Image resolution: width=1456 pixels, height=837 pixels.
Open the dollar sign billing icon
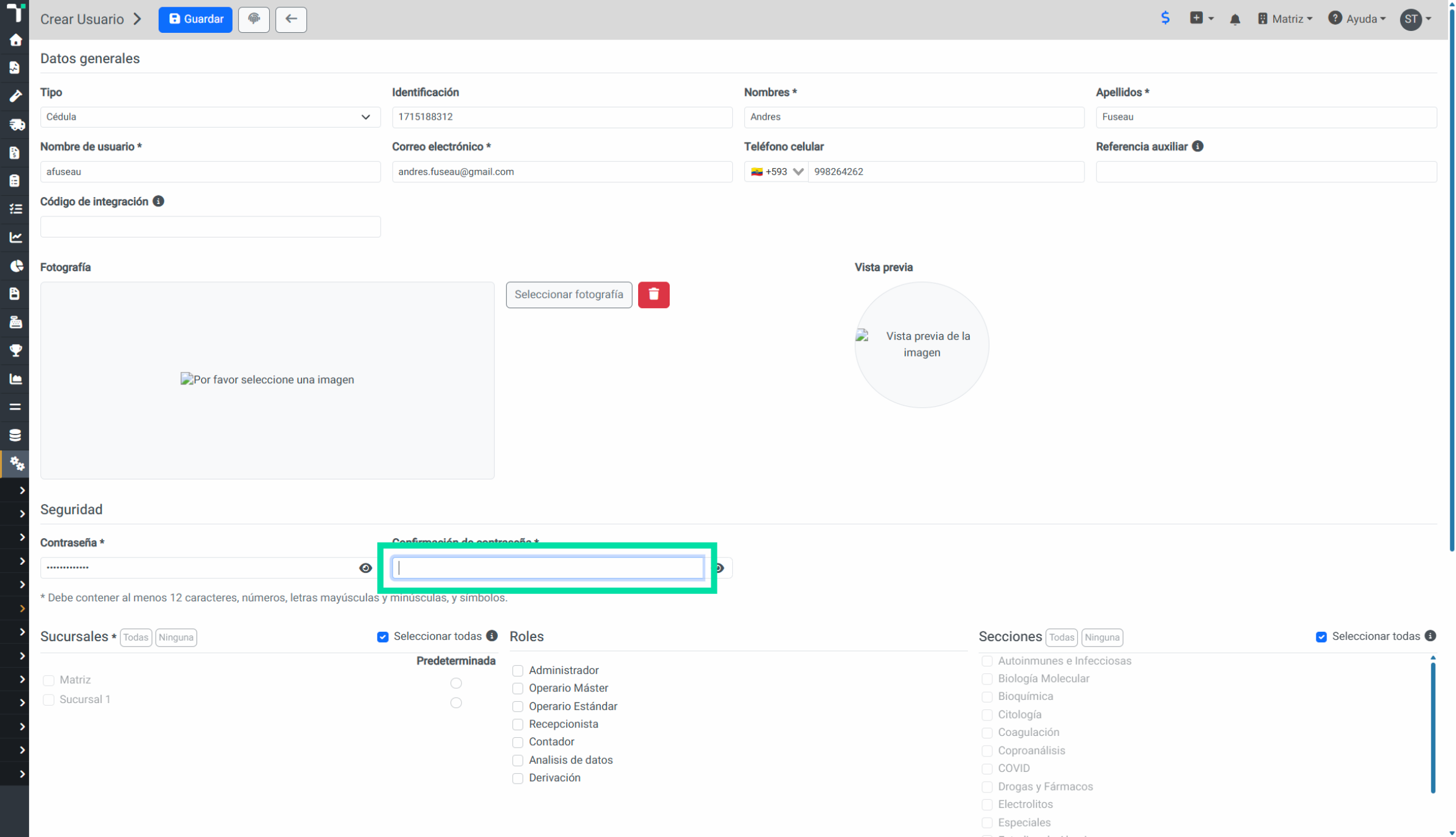tap(1165, 19)
